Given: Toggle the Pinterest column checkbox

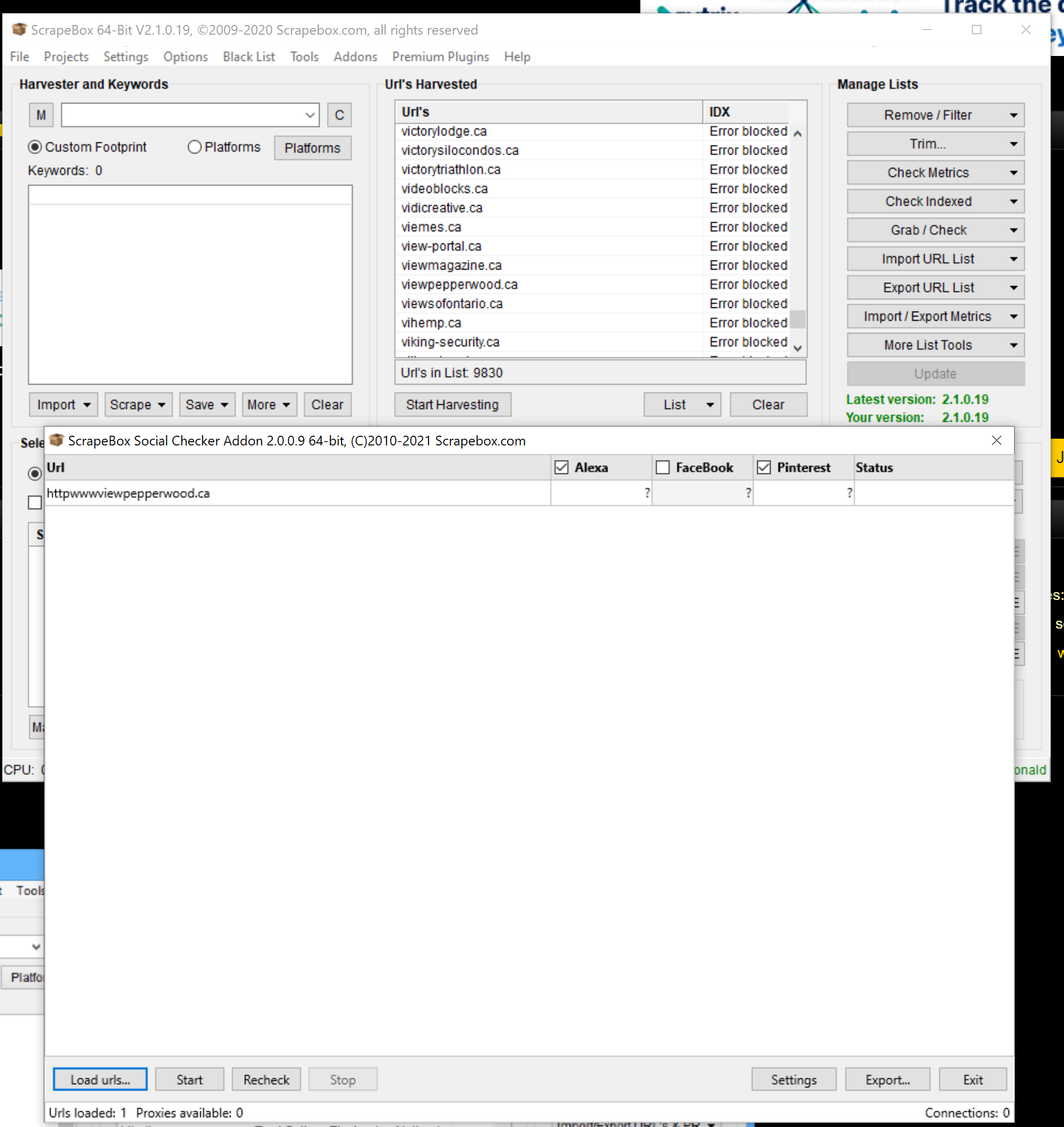Looking at the screenshot, I should 763,467.
